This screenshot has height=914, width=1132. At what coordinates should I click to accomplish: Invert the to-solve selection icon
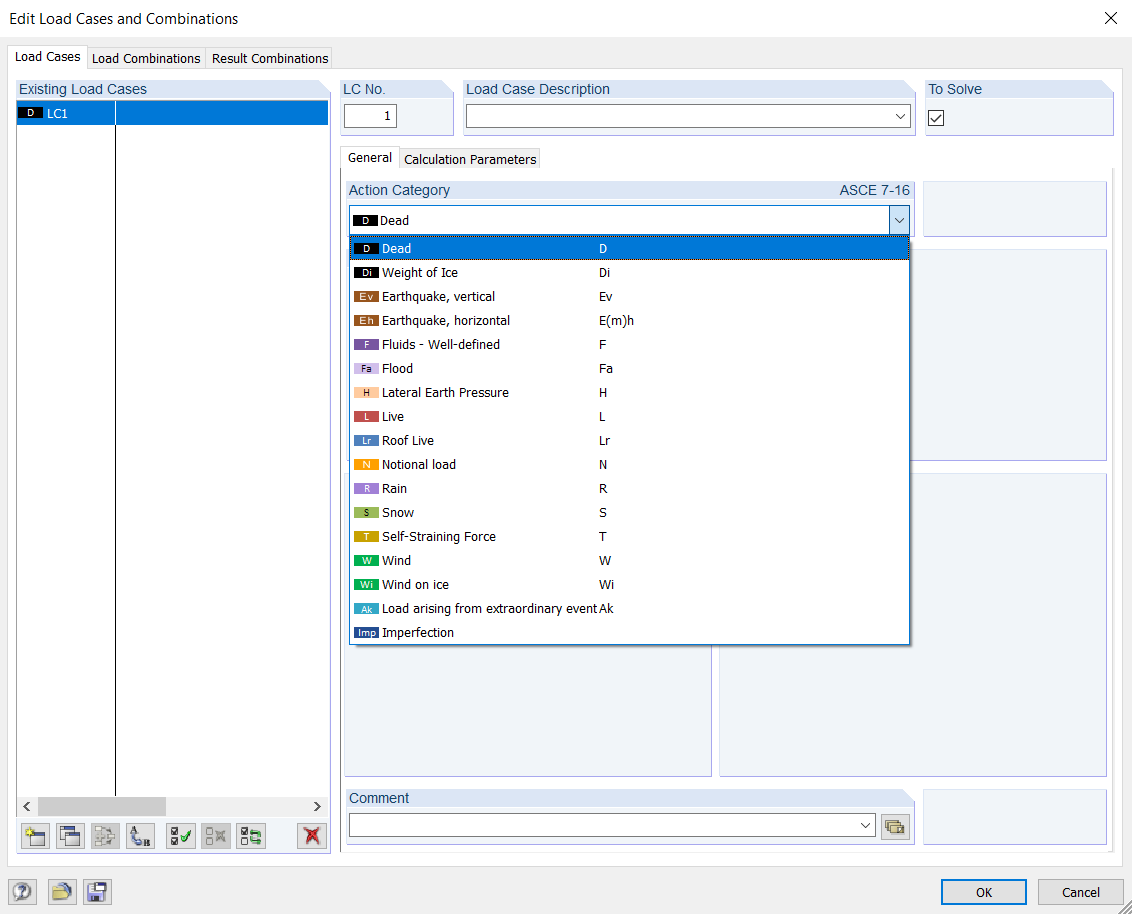251,836
